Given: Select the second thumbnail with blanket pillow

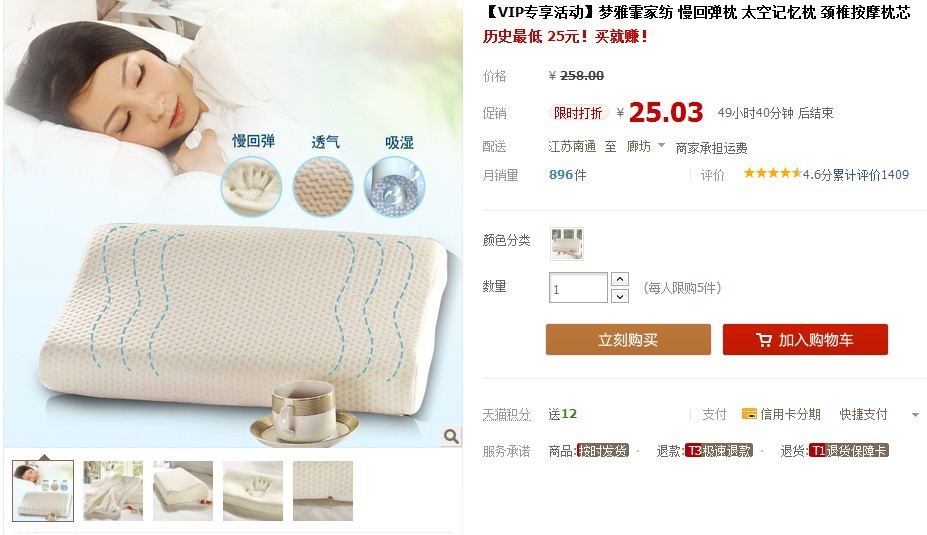Looking at the screenshot, I should (113, 491).
